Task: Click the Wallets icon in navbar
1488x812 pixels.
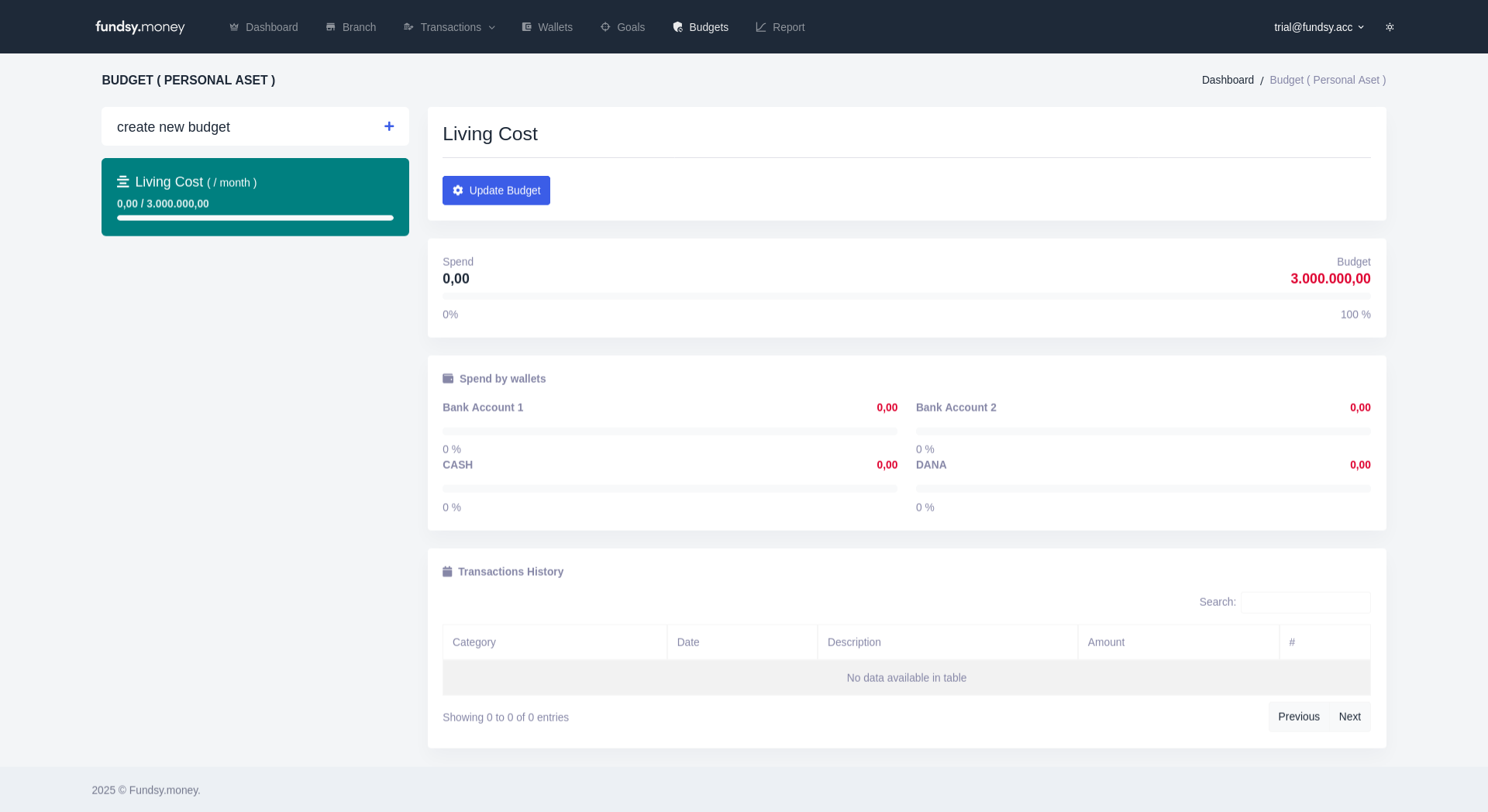Action: click(527, 27)
